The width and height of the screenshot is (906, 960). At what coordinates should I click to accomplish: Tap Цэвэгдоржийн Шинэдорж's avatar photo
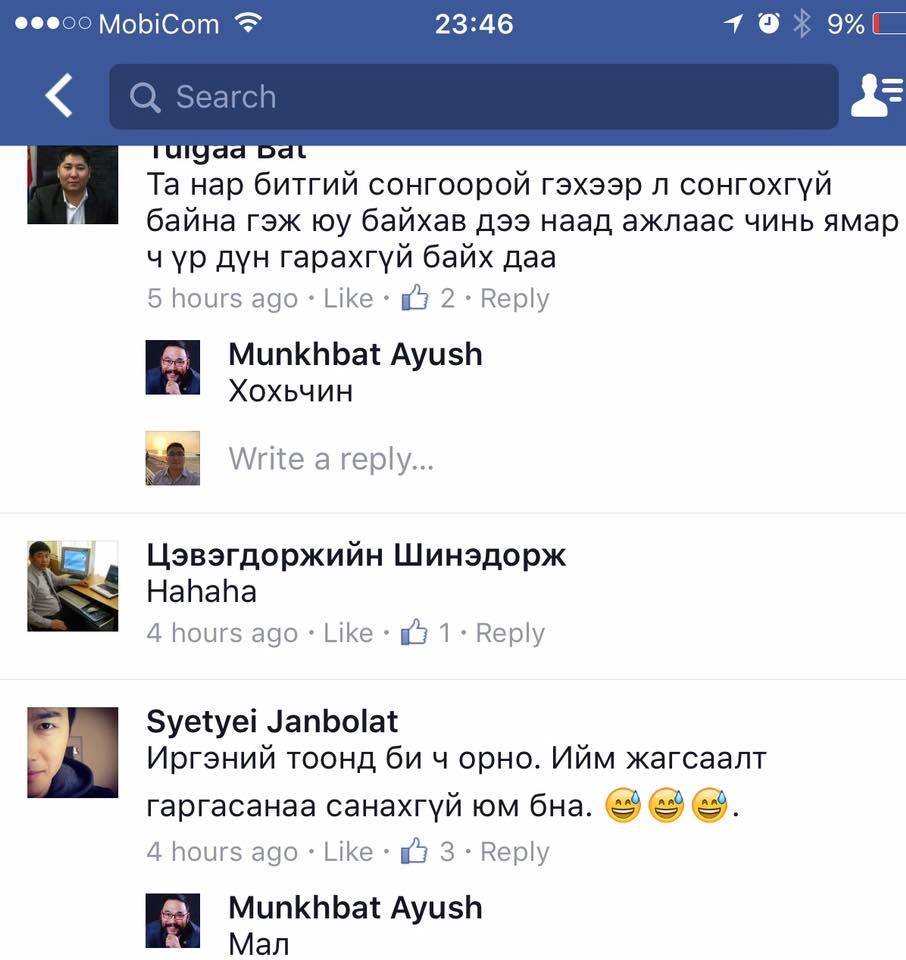pyautogui.click(x=72, y=586)
